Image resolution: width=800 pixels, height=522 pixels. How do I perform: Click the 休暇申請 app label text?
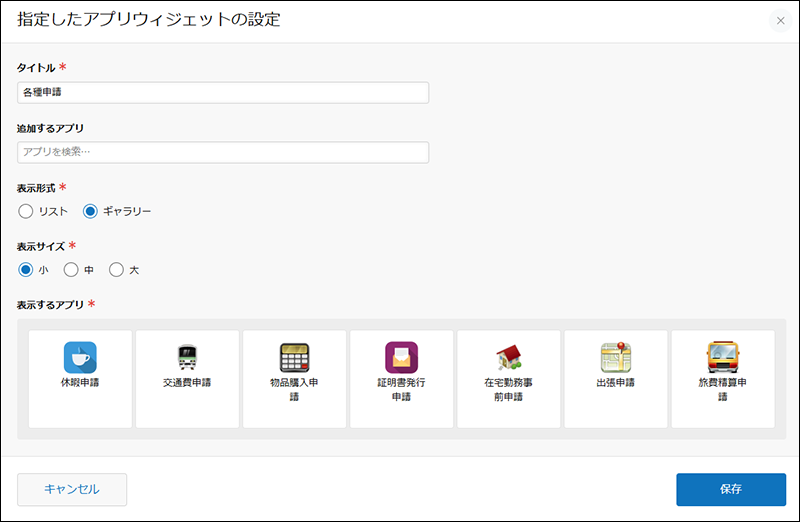click(80, 383)
